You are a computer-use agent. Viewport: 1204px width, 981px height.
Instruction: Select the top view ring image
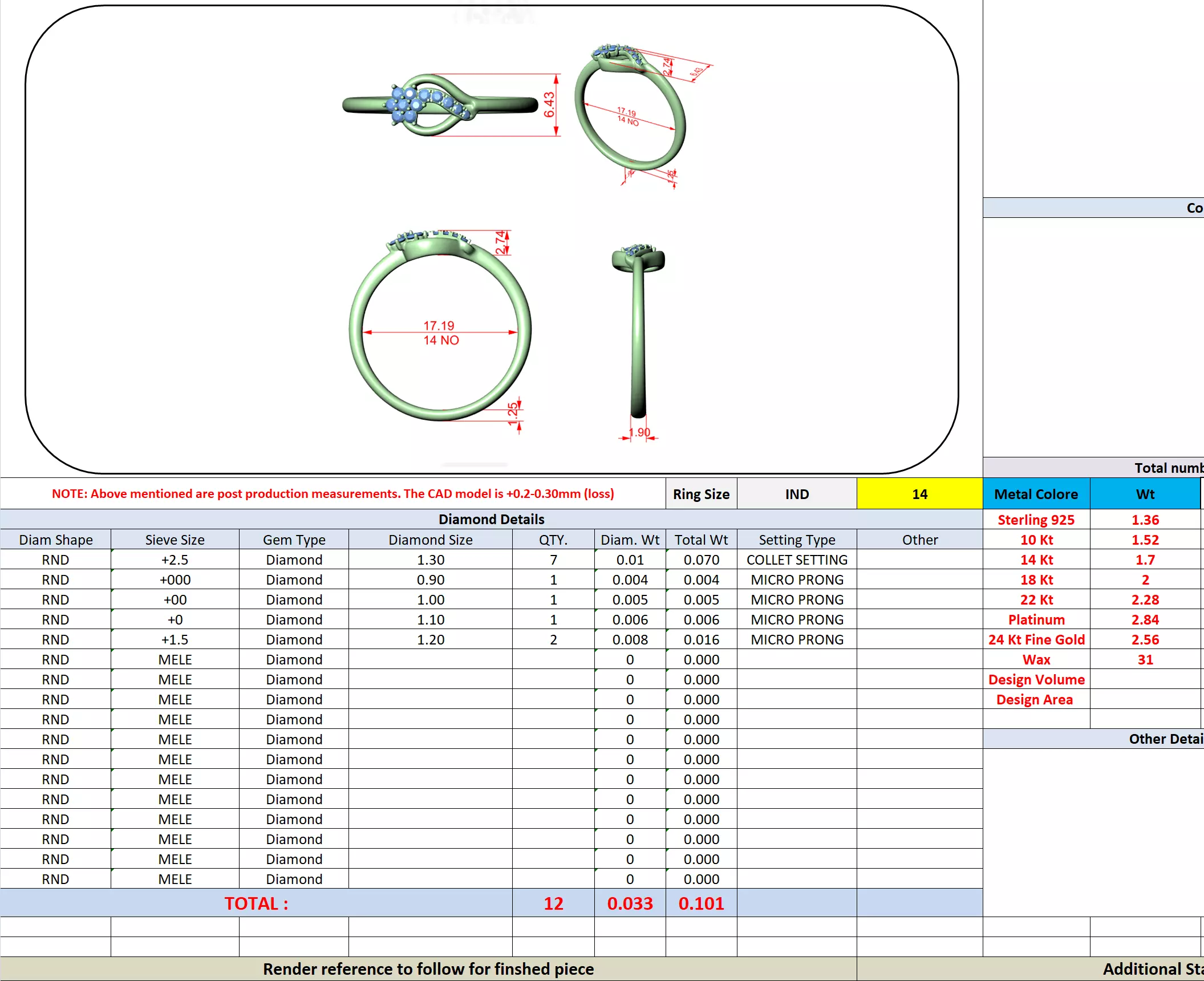coord(439,106)
